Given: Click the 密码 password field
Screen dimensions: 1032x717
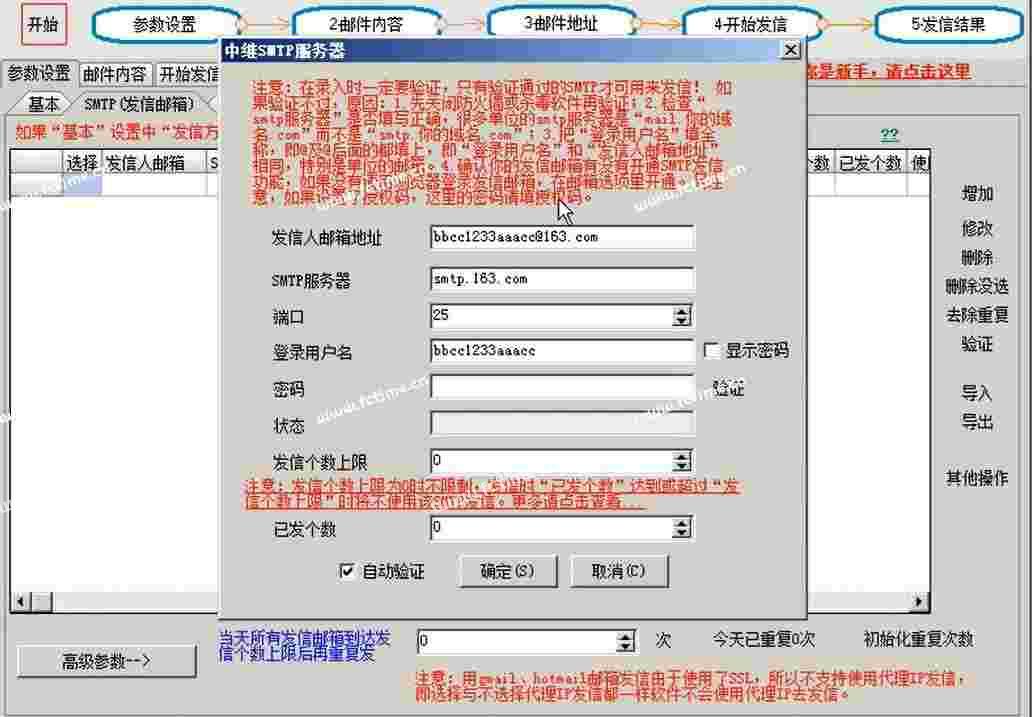Looking at the screenshot, I should pyautogui.click(x=562, y=387).
